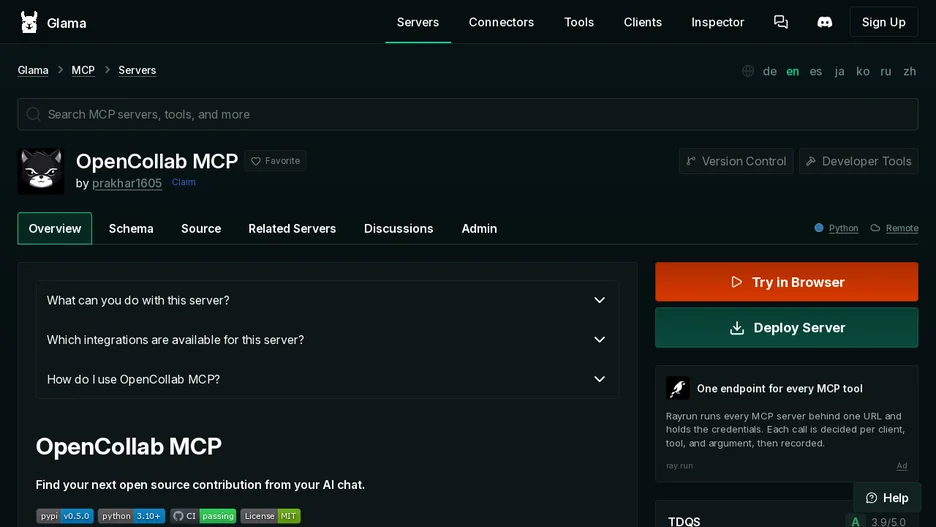Click 'One endpoint for every MCP tool' ad title
Screen dimensions: 936x527
(780, 389)
